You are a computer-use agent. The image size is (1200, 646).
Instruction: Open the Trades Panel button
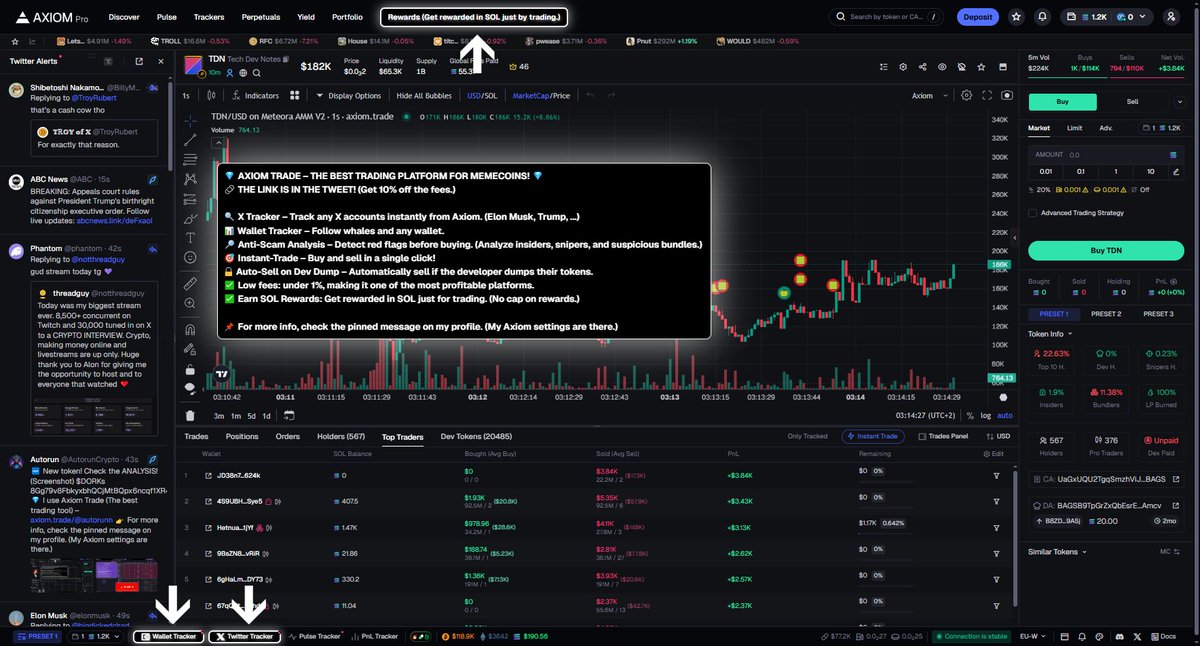(943, 436)
